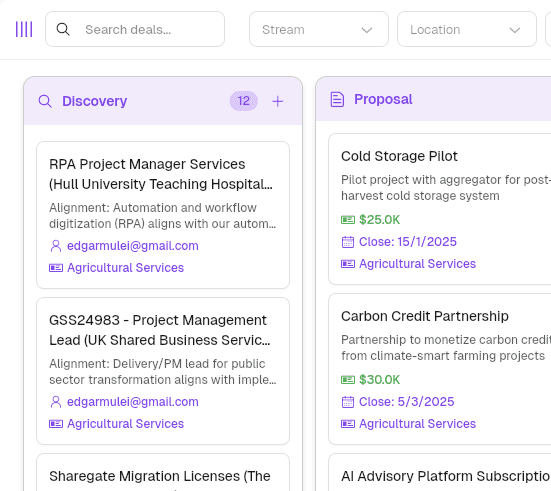This screenshot has width=551, height=491.
Task: Click the $30.0K deal value
Action: click(x=380, y=380)
